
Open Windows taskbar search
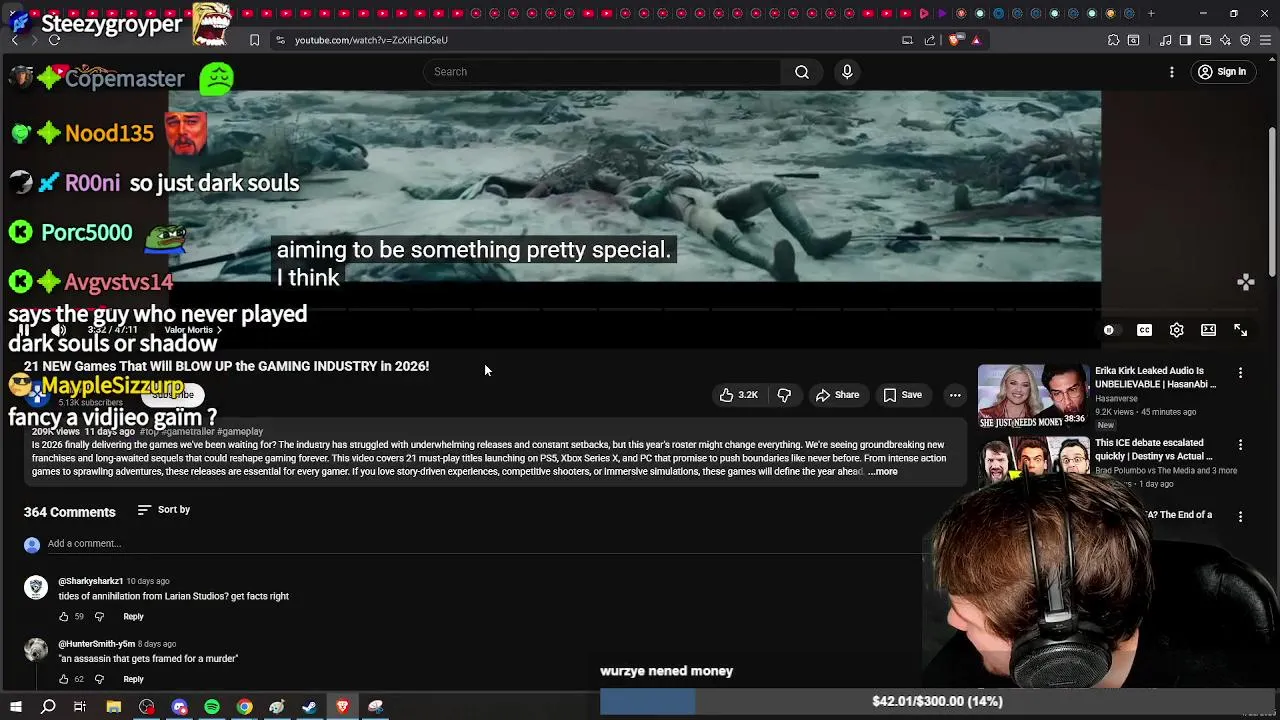tap(48, 707)
